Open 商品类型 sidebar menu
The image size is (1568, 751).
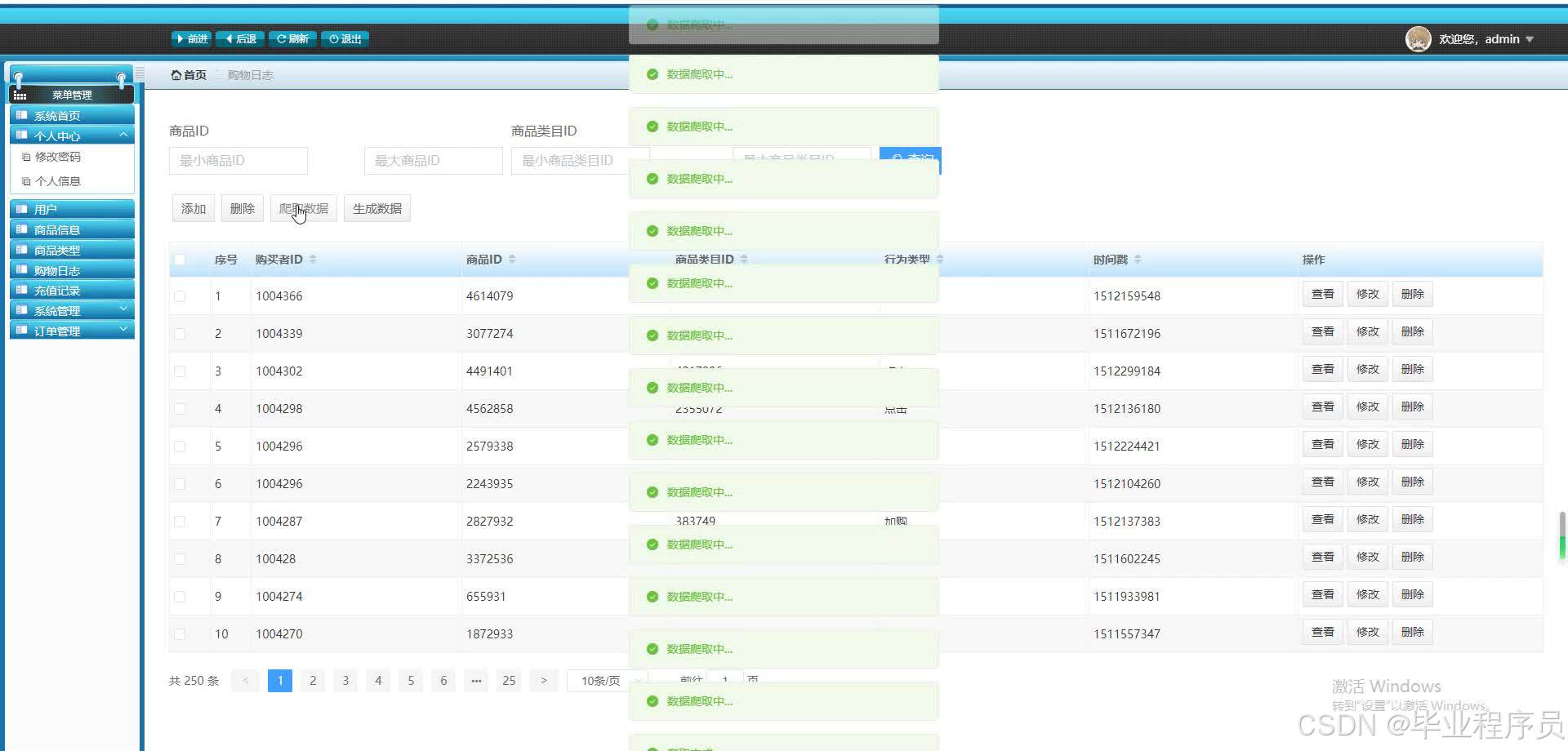point(72,251)
